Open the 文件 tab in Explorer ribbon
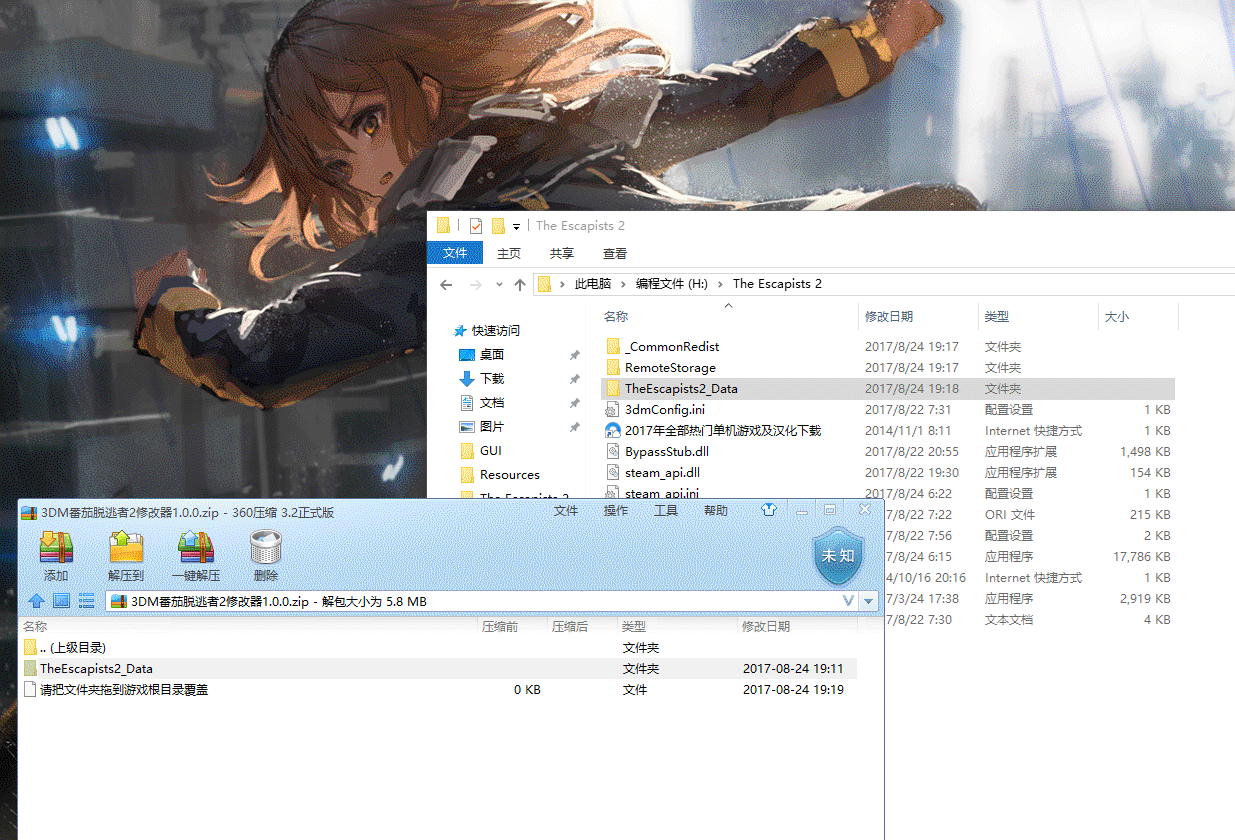Screen dimensions: 1235x840 (x=455, y=253)
